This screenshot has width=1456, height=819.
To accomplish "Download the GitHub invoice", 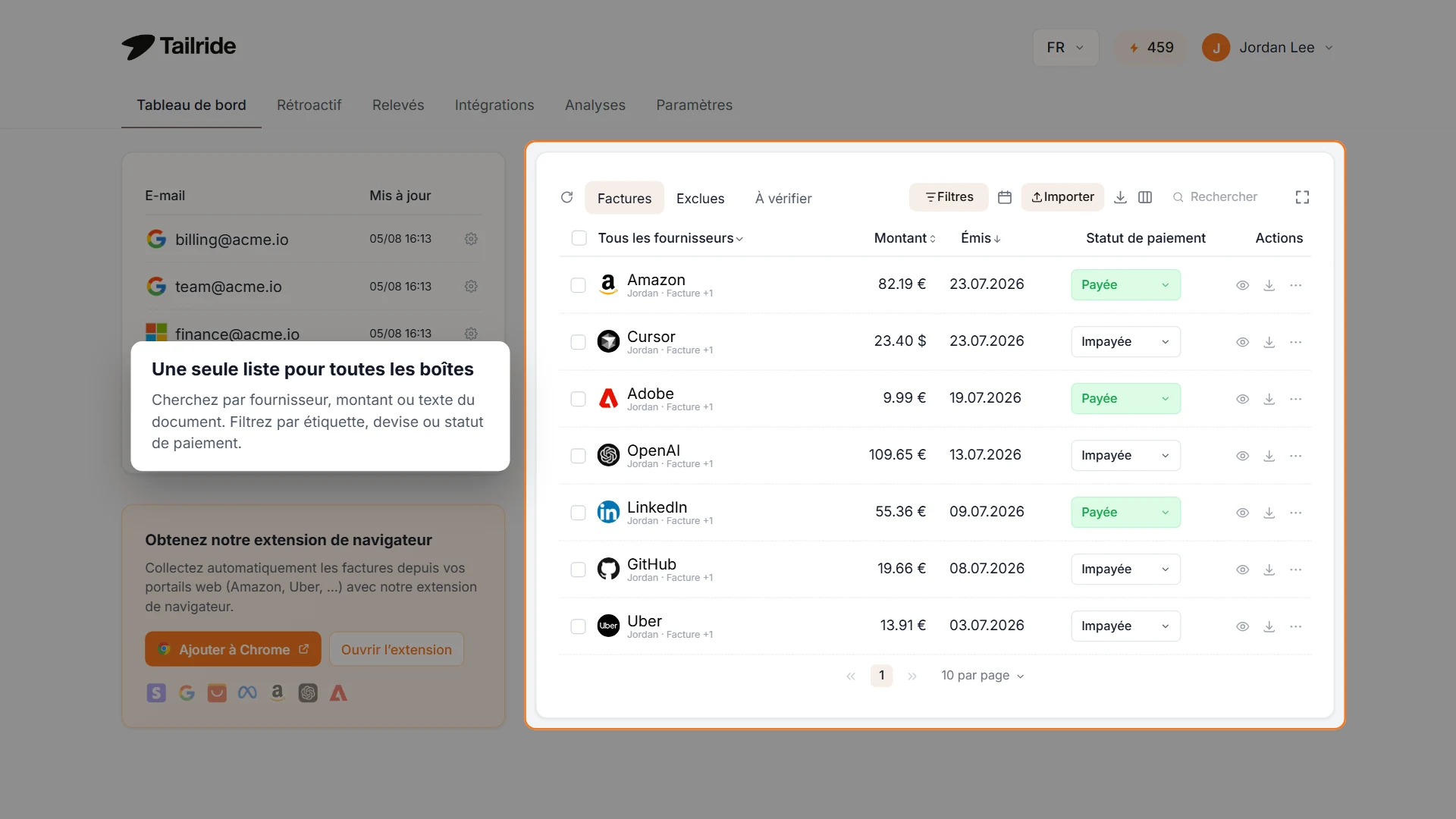I will [x=1269, y=570].
